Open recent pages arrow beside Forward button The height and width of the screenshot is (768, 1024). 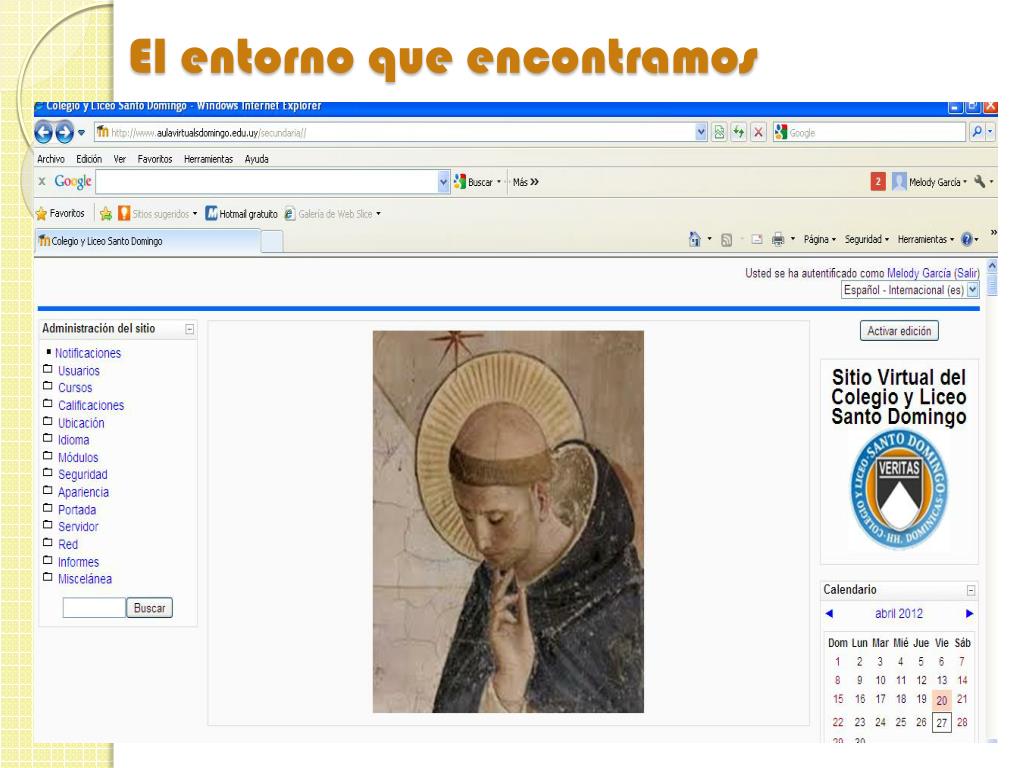(82, 133)
